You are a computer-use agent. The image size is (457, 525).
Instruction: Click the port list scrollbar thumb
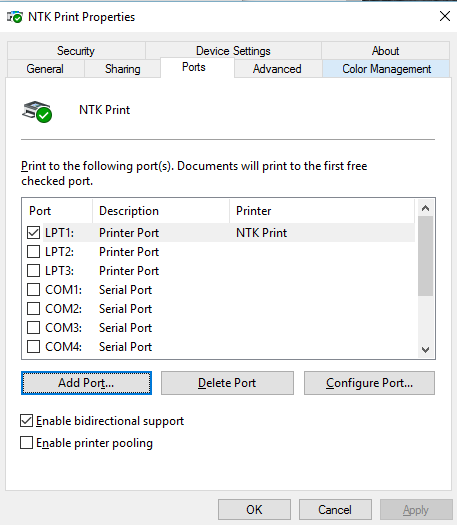click(426, 256)
